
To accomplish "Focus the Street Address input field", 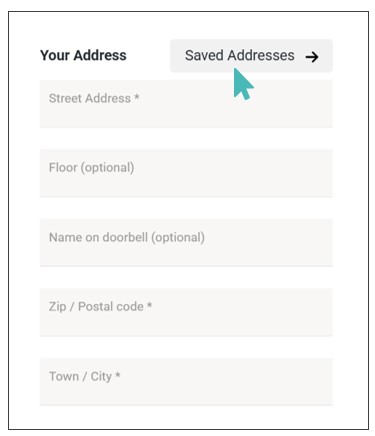I will tap(186, 104).
